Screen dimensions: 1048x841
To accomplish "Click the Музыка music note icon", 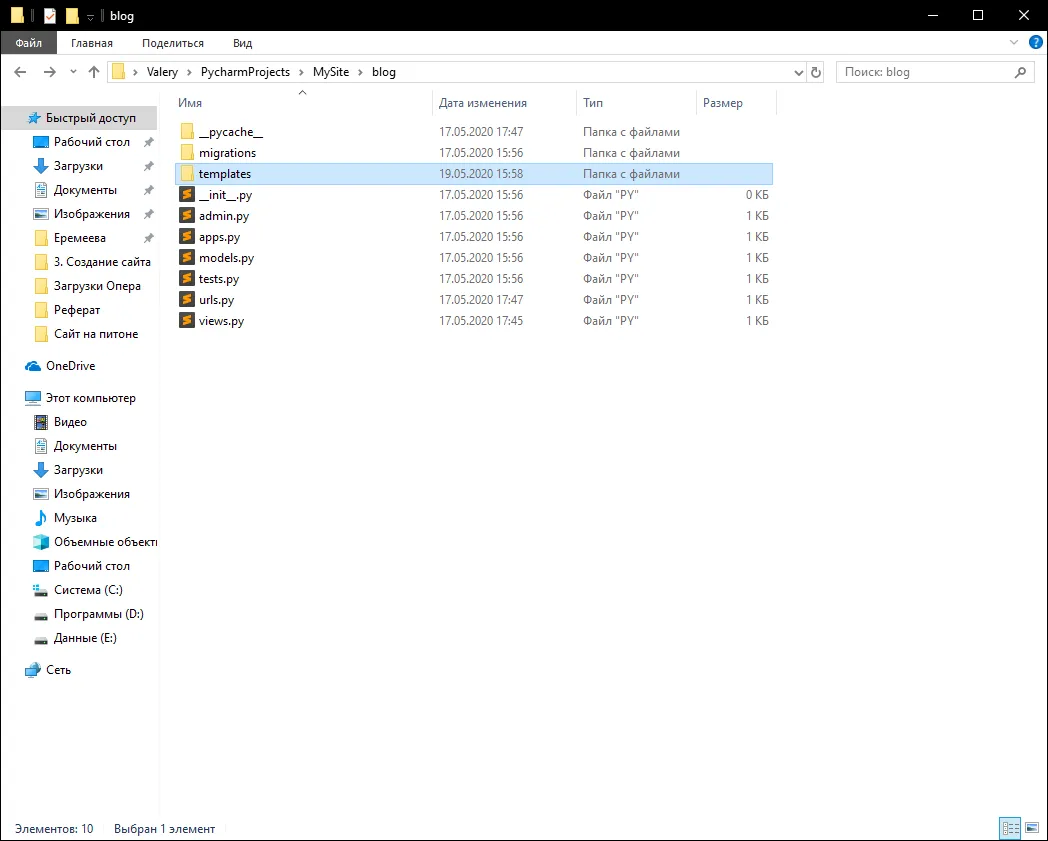I will click(x=41, y=518).
